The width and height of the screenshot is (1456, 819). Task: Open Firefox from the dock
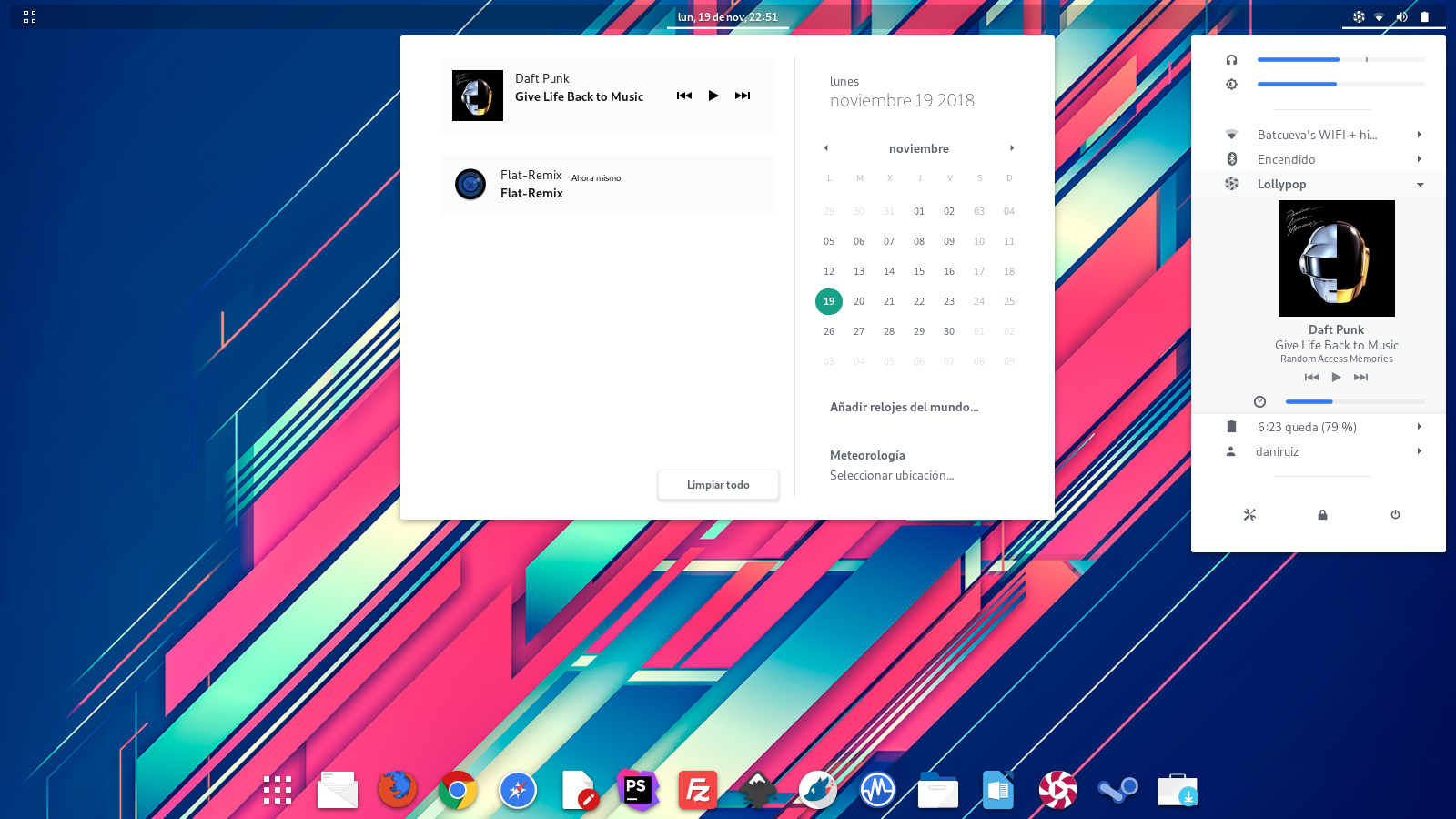[398, 790]
